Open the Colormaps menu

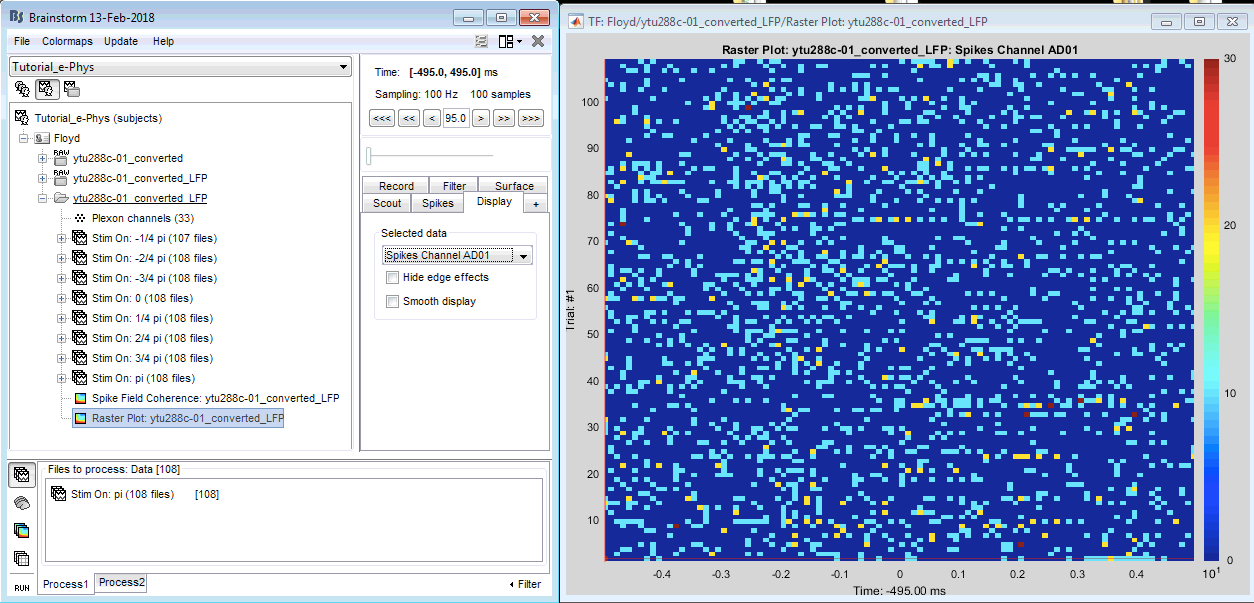(67, 41)
